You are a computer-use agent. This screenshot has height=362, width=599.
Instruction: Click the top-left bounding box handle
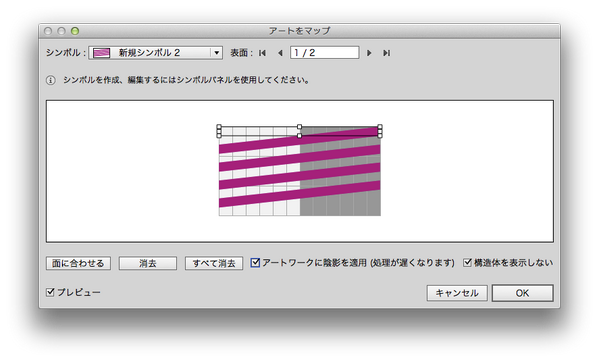(x=219, y=127)
